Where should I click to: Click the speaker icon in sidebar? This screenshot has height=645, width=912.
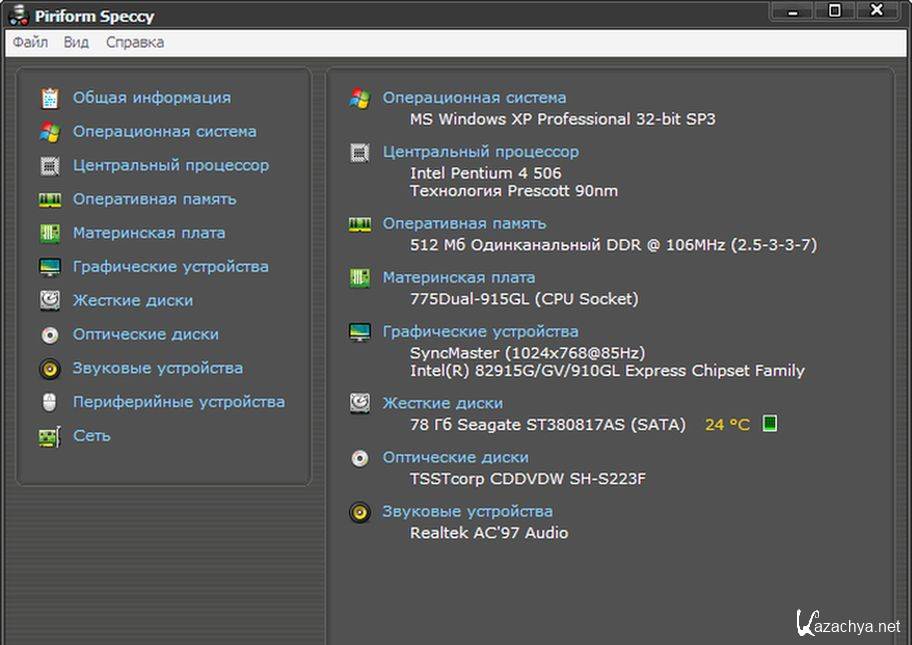pyautogui.click(x=49, y=369)
